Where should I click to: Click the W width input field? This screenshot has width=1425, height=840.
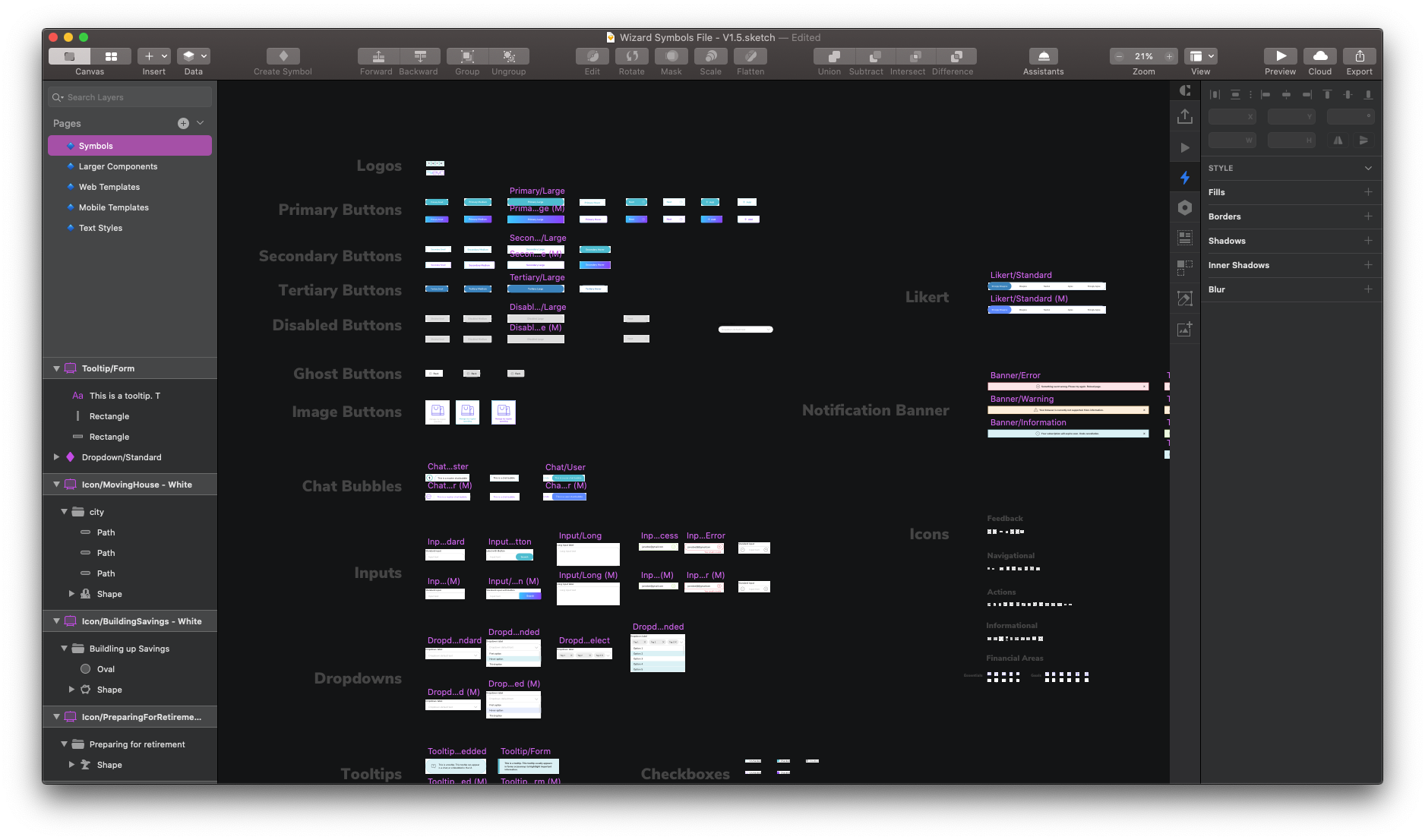1232,141
